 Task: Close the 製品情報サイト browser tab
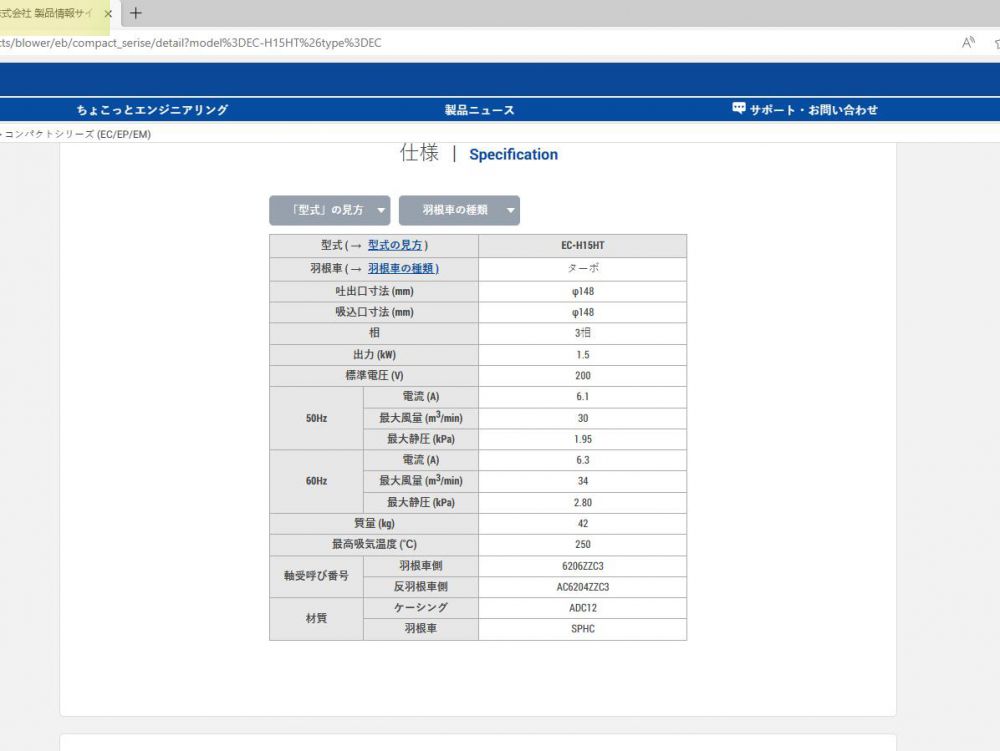108,14
